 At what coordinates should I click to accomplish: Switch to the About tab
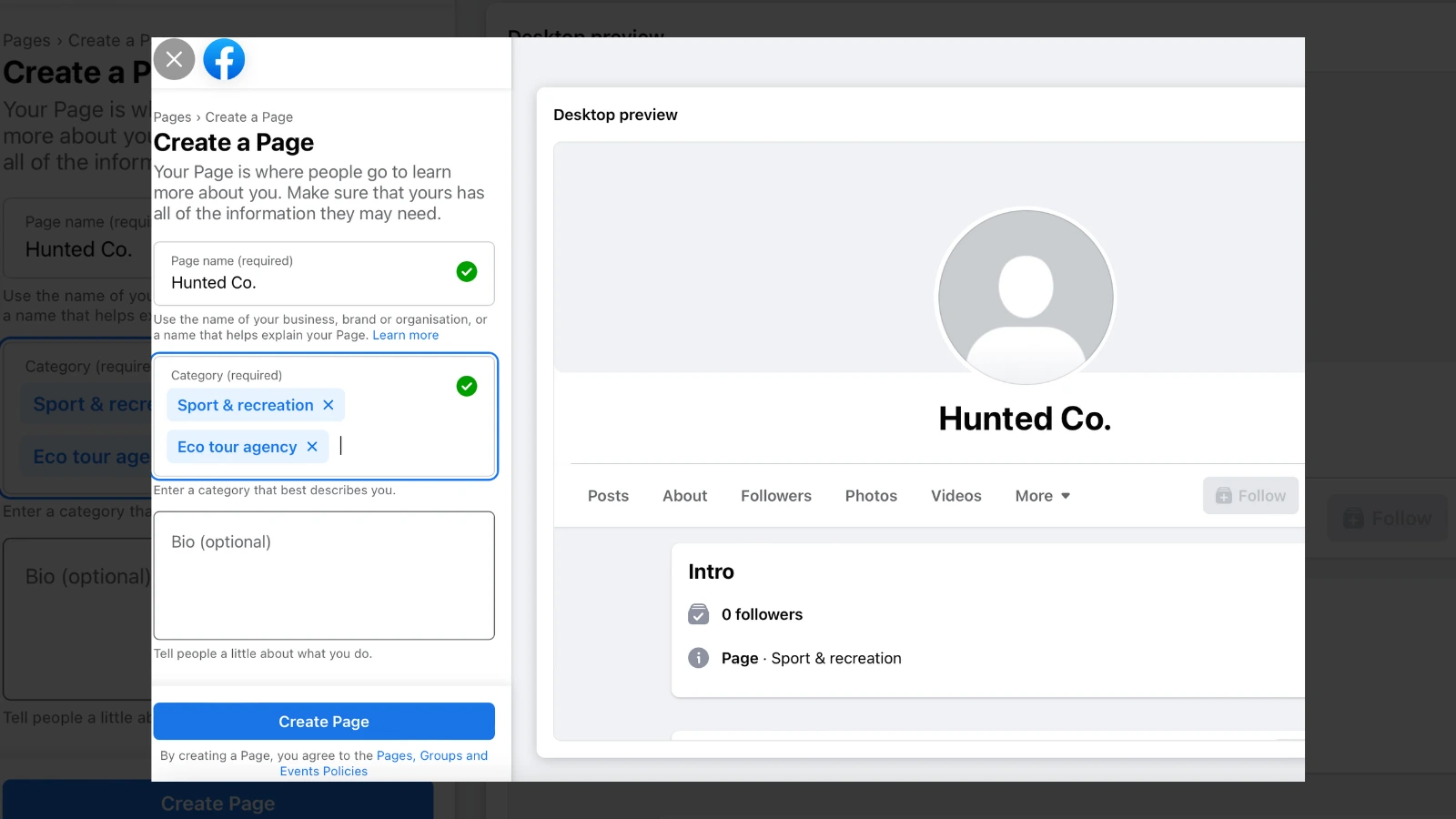(x=684, y=496)
